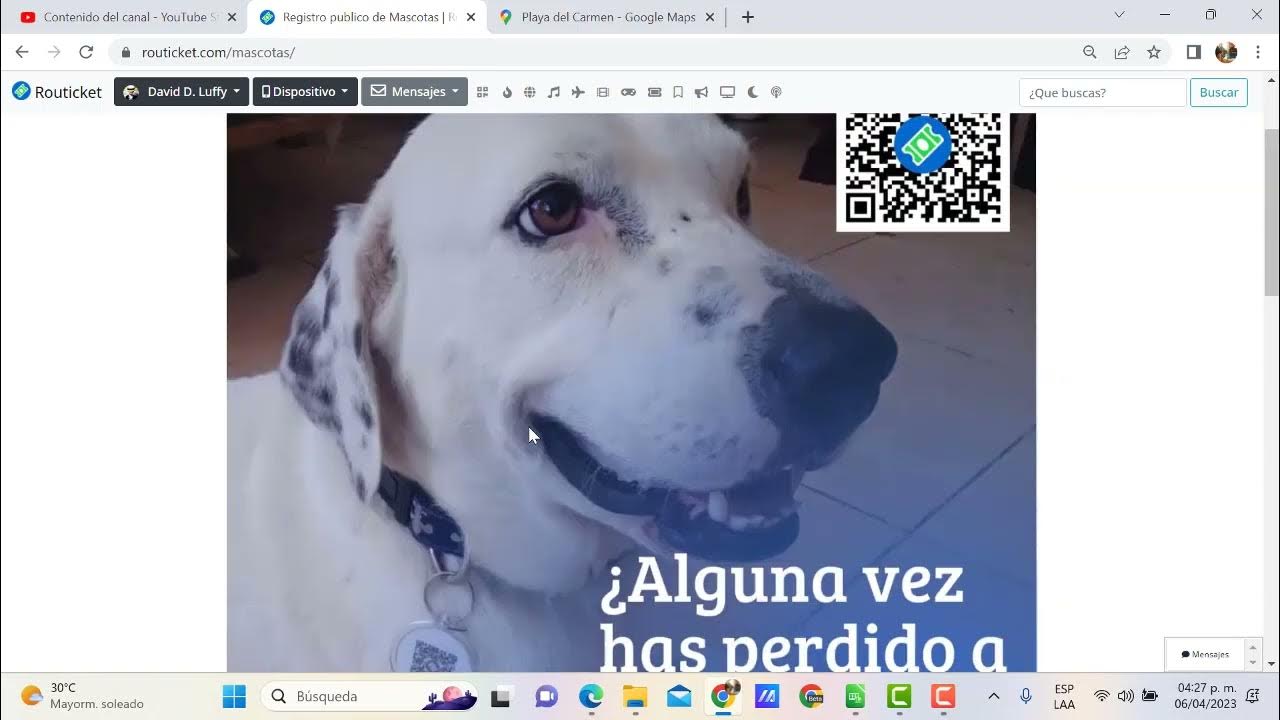Open the zoom magnifier icon in address bar

click(1090, 52)
